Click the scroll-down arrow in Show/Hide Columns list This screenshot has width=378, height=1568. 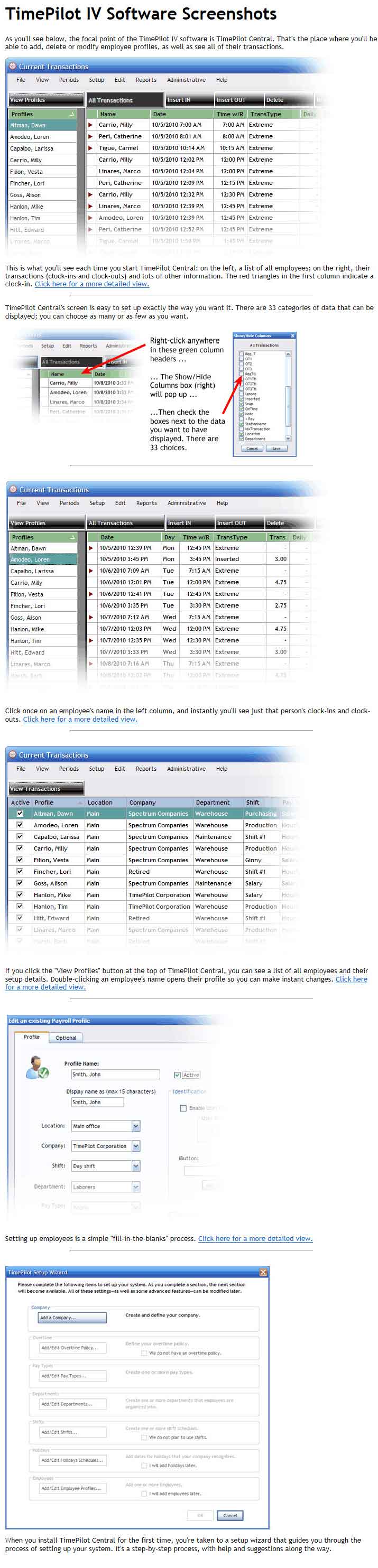pyautogui.click(x=288, y=438)
